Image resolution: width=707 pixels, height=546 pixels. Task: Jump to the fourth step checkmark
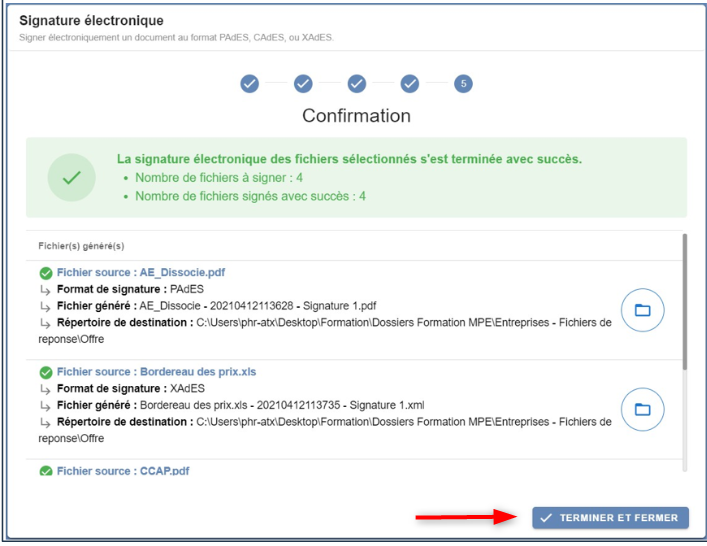click(410, 84)
